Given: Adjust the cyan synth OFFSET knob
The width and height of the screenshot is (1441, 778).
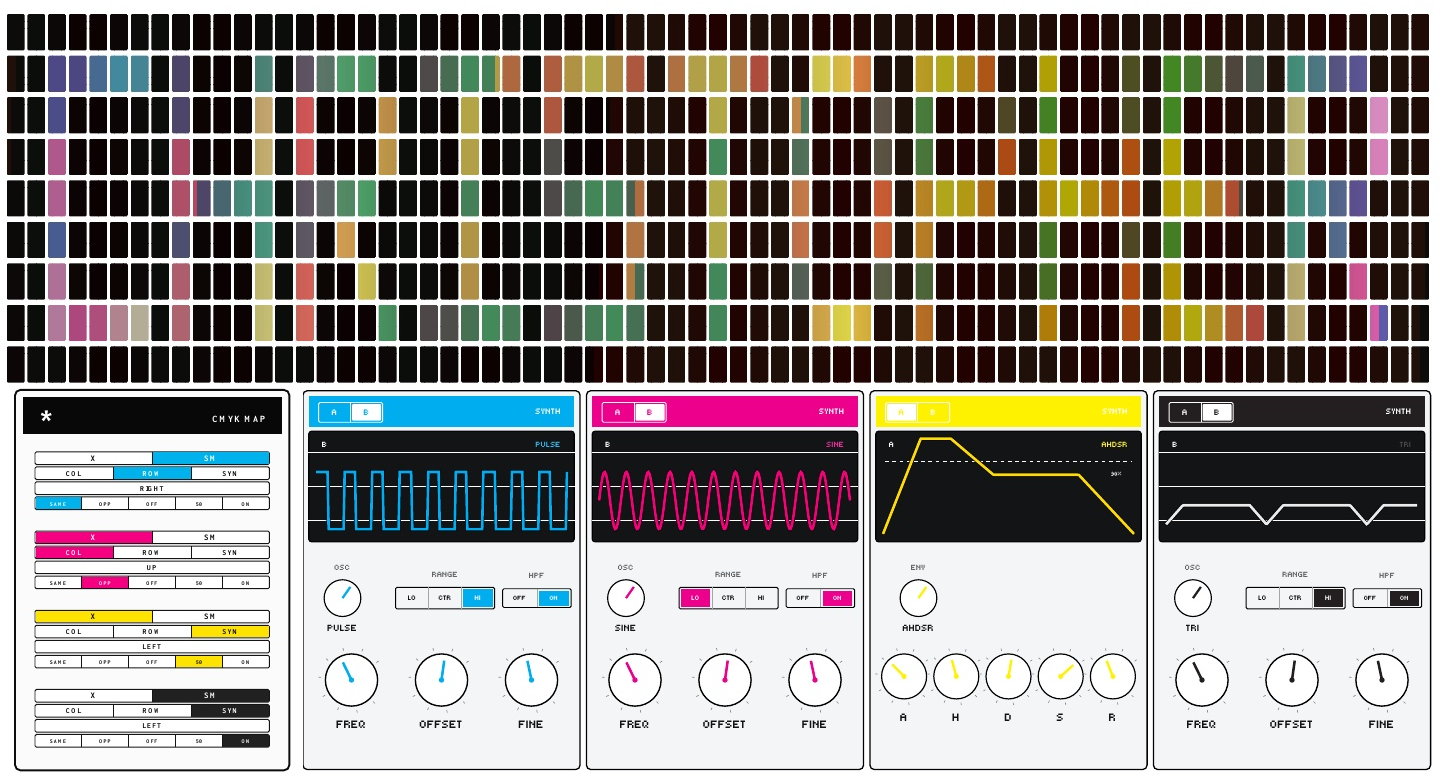Looking at the screenshot, I should click(x=441, y=680).
